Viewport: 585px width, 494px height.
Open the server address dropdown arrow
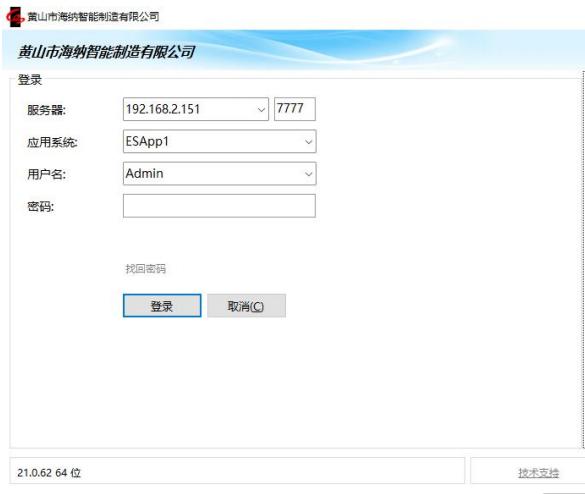coord(261,110)
